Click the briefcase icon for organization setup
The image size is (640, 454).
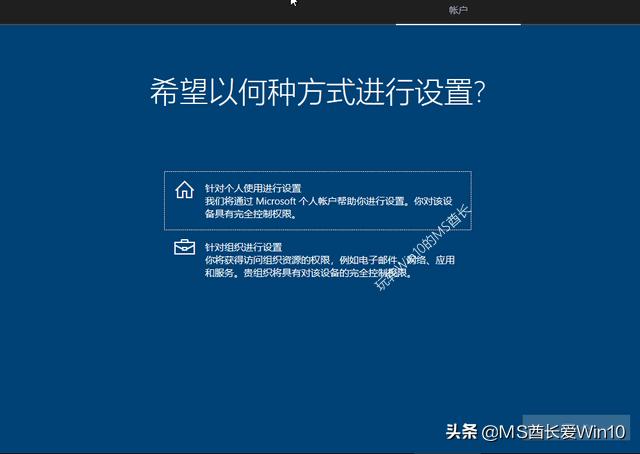(184, 247)
